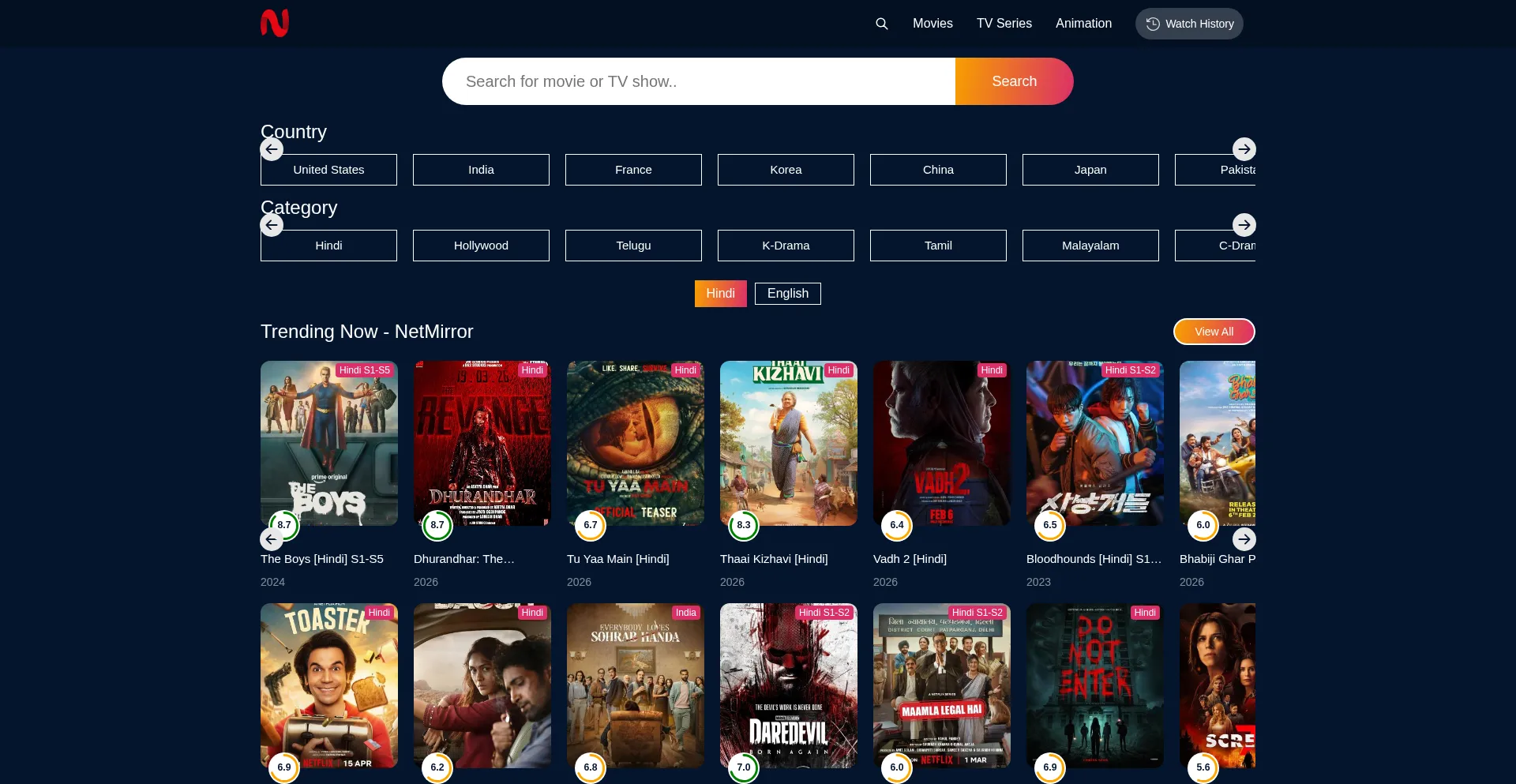Filter by country India
Image resolution: width=1516 pixels, height=784 pixels.
point(481,170)
